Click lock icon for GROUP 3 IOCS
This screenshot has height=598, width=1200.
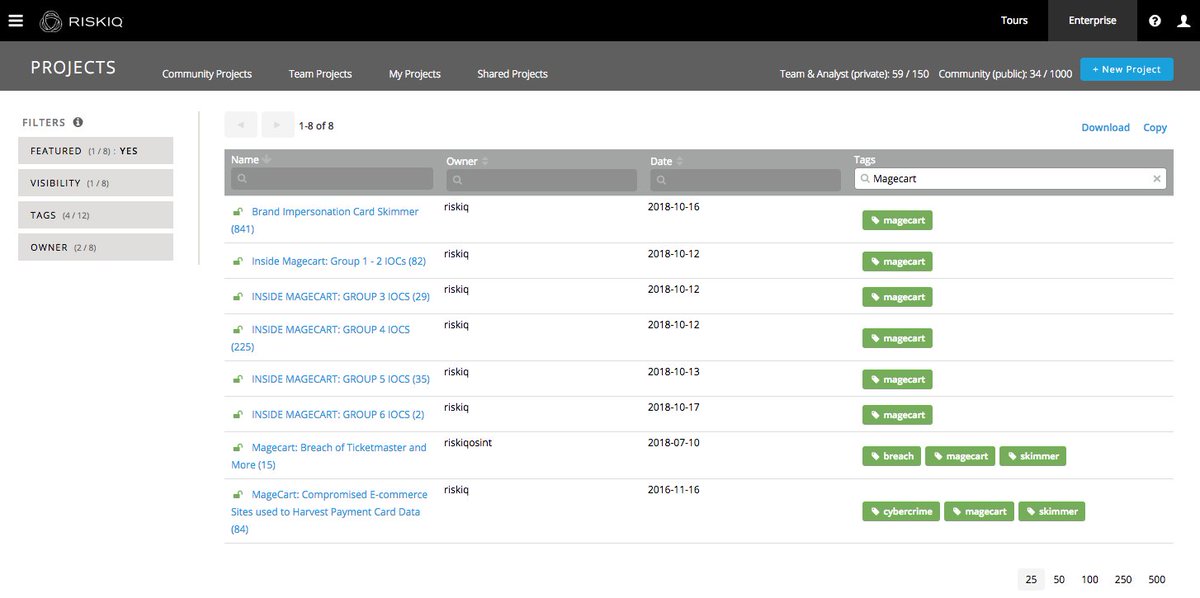coord(238,297)
